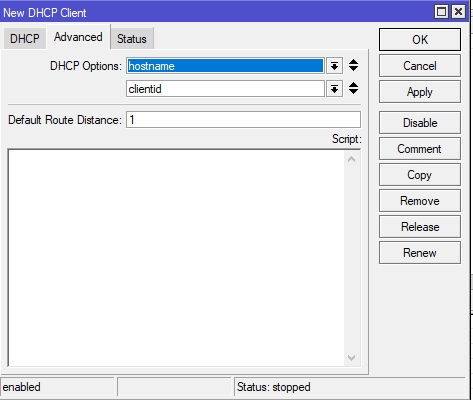Disable the DHCP client entry
473x400 pixels.
(420, 123)
